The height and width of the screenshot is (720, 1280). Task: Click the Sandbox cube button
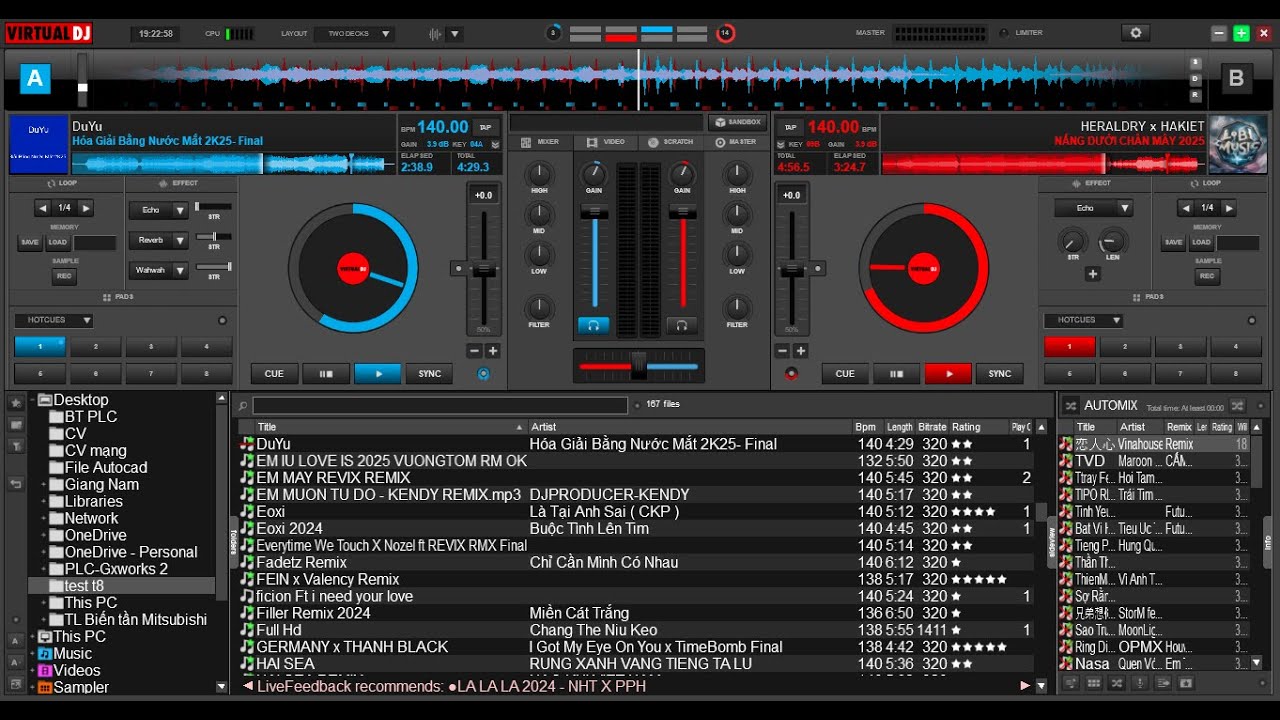tap(737, 122)
